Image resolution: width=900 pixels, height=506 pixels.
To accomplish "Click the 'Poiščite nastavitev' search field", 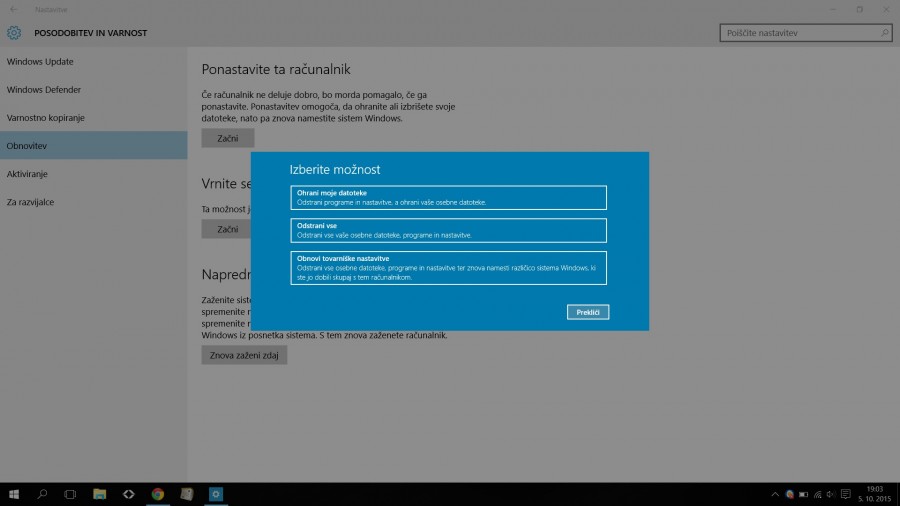I will tap(800, 33).
